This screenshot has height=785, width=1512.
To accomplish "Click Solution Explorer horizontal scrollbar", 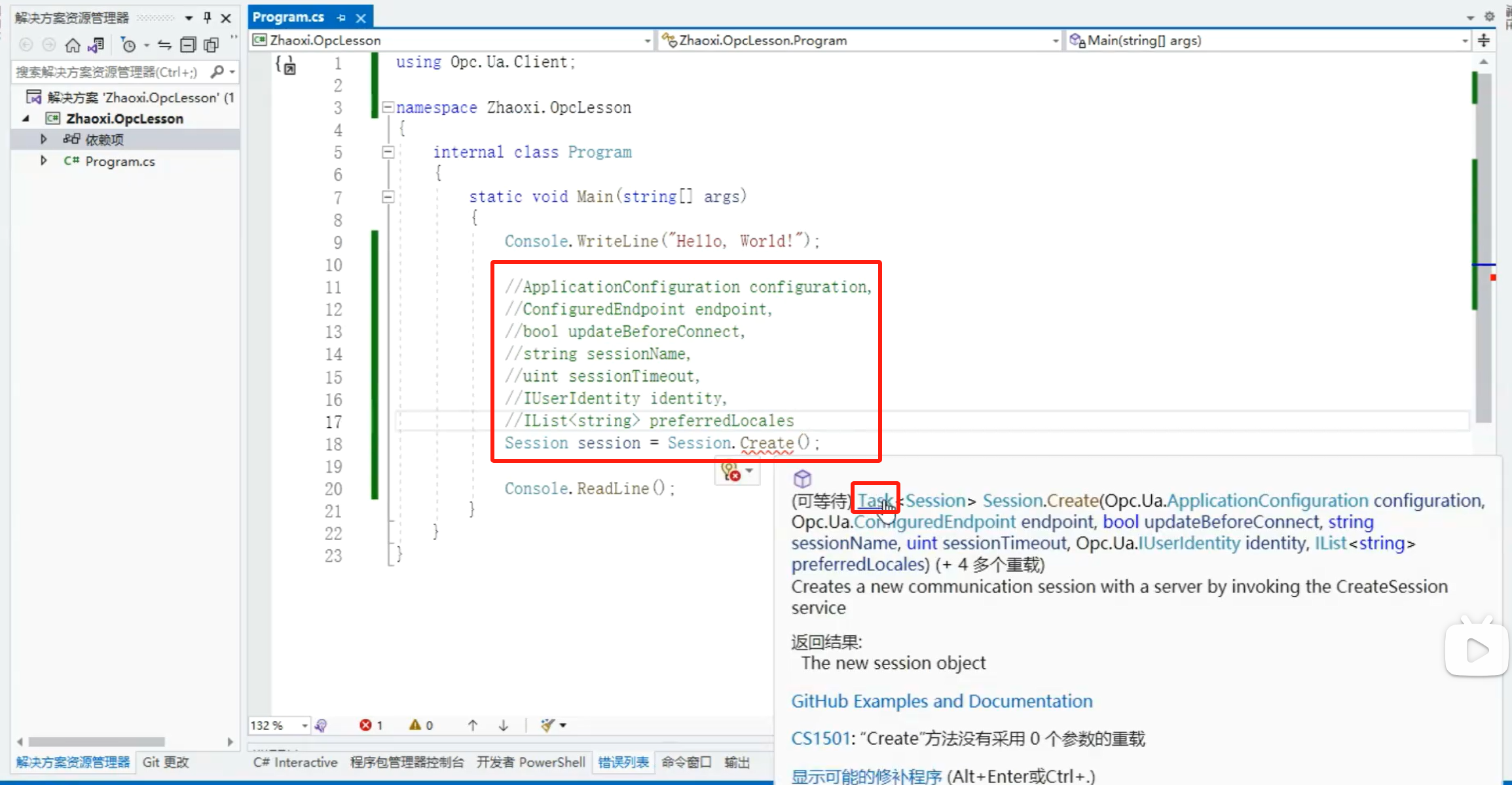I will pyautogui.click(x=97, y=742).
